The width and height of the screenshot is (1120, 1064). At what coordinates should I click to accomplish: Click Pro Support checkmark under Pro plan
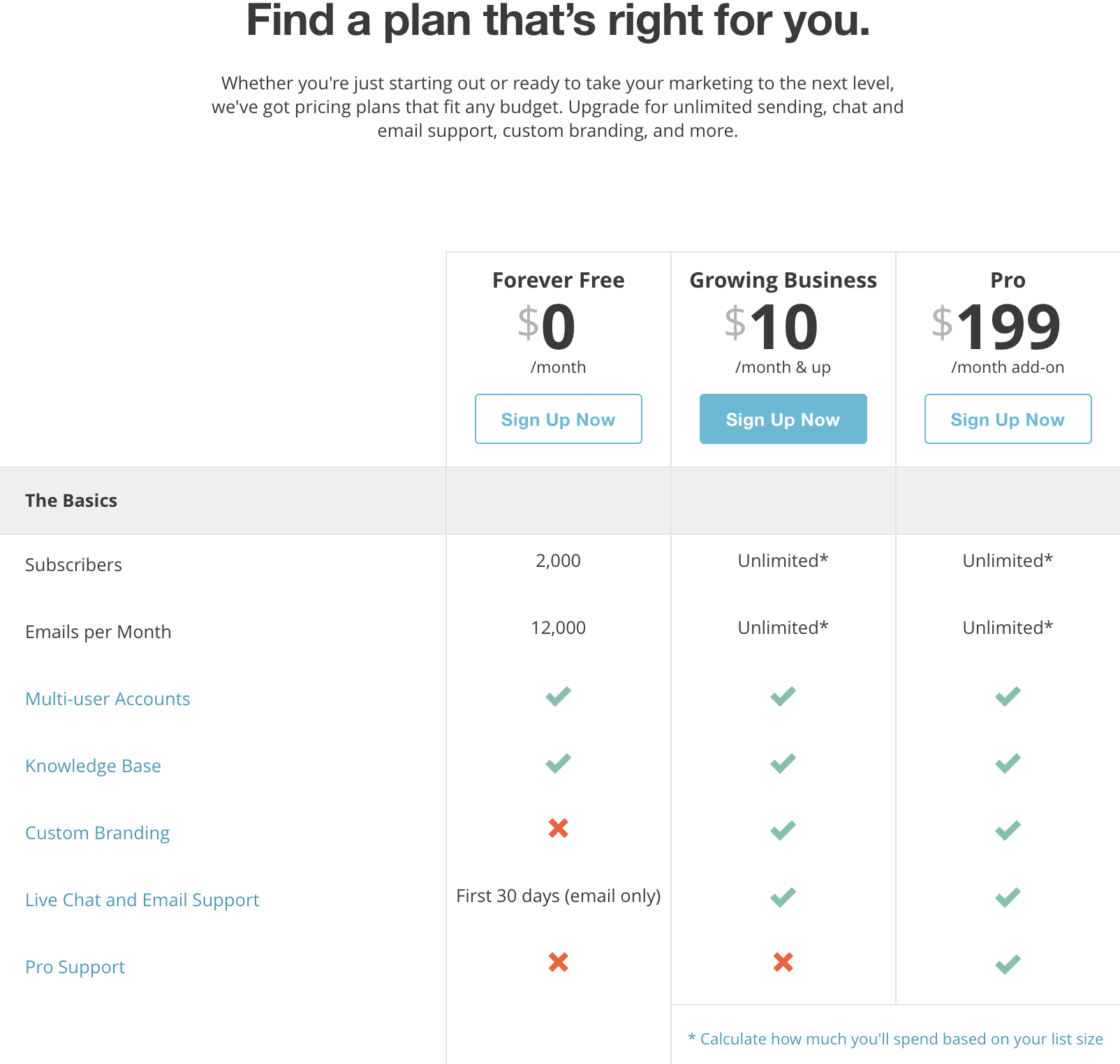[x=1008, y=964]
